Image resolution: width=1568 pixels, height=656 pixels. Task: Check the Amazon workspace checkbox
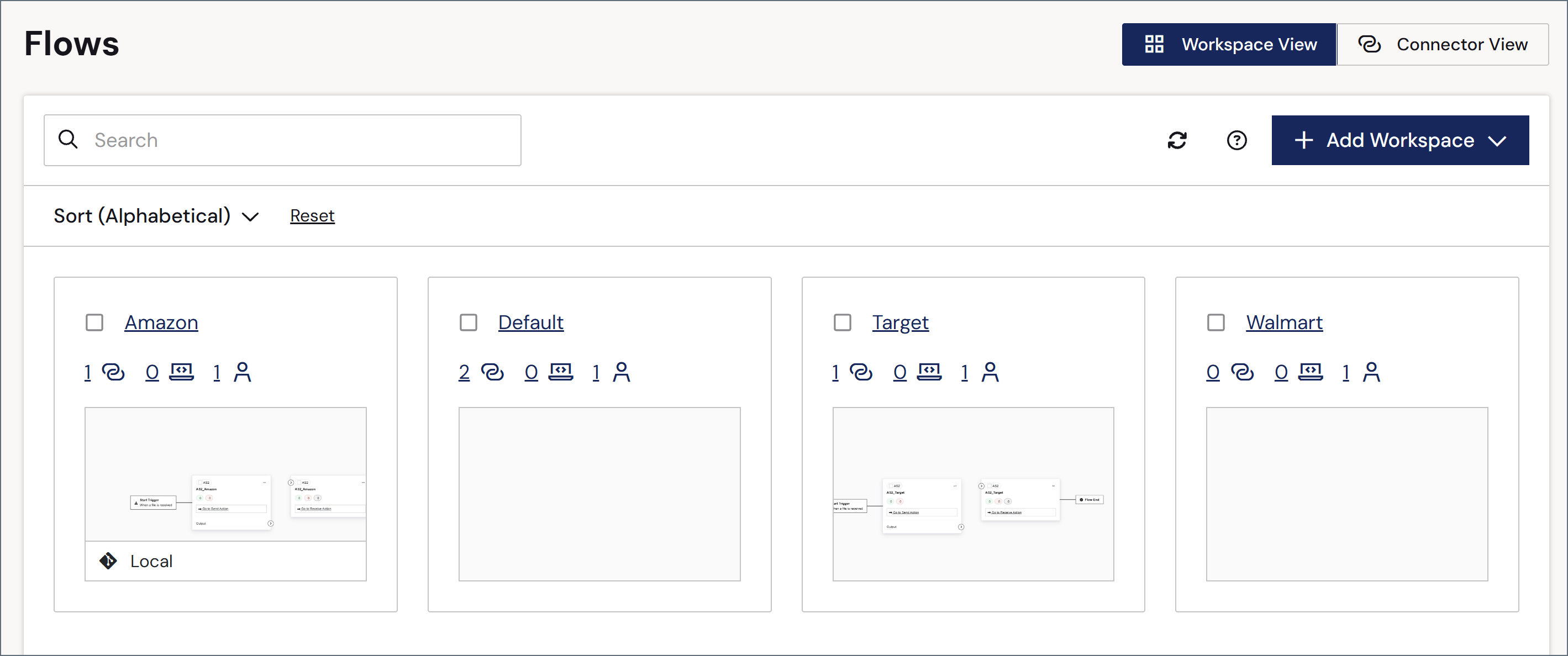click(x=94, y=322)
